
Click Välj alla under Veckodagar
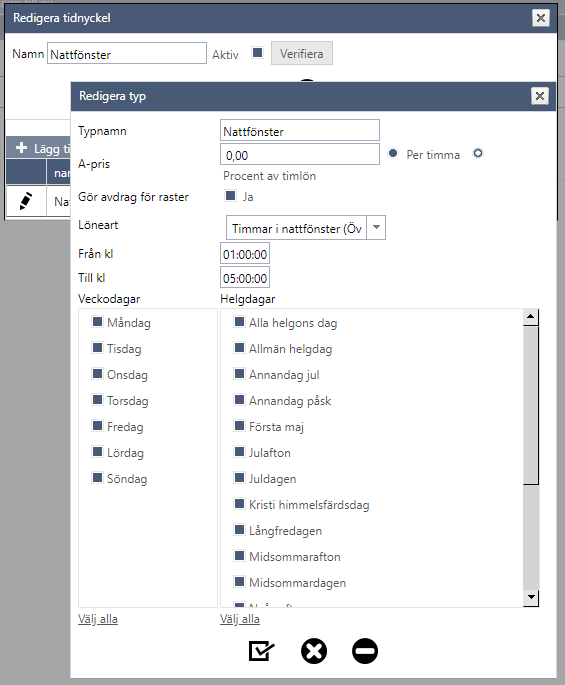pyautogui.click(x=98, y=619)
